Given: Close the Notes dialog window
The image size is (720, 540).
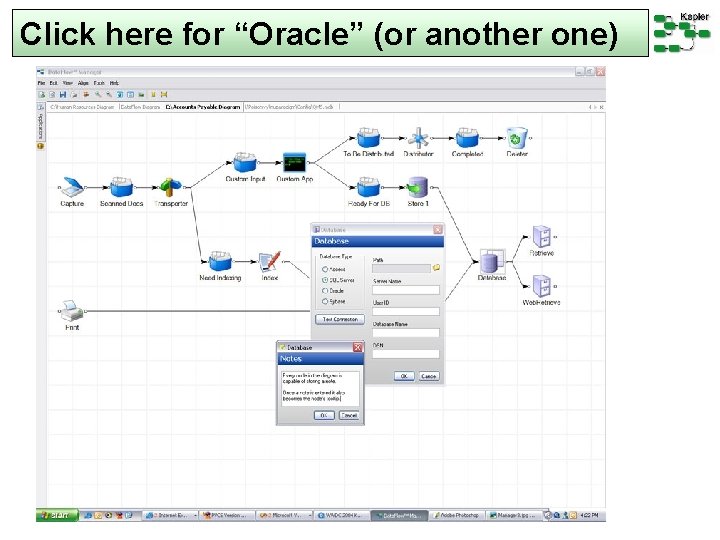Looking at the screenshot, I should tap(358, 348).
